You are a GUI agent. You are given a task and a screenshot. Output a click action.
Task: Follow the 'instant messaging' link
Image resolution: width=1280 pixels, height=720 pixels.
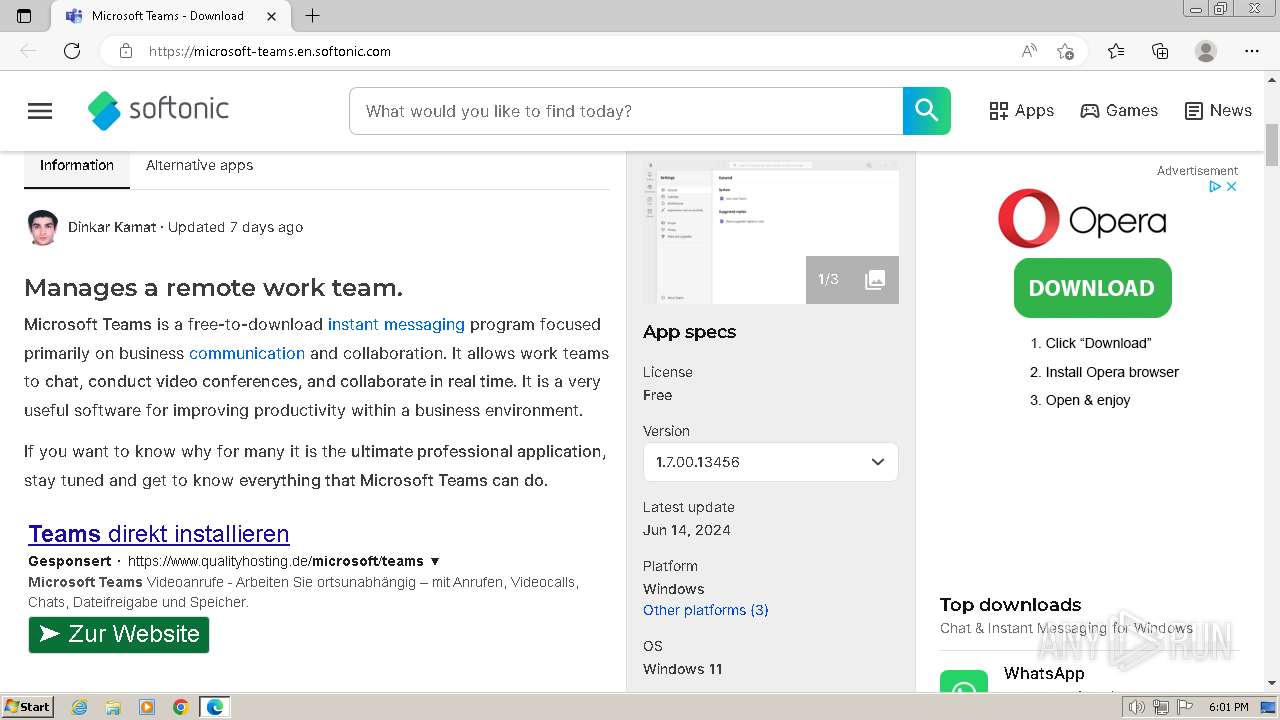(x=396, y=324)
